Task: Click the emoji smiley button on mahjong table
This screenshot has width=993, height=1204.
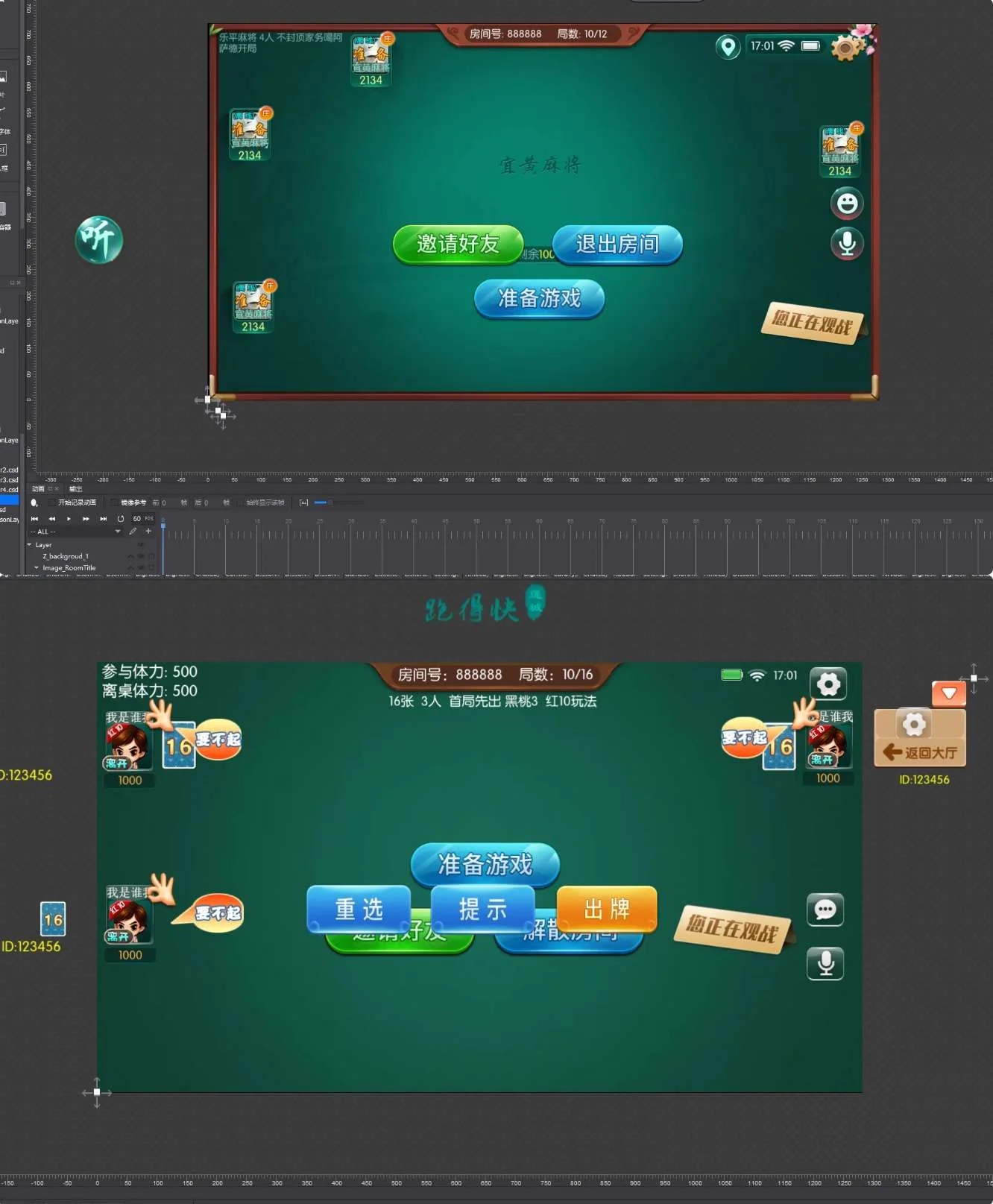Action: point(847,204)
